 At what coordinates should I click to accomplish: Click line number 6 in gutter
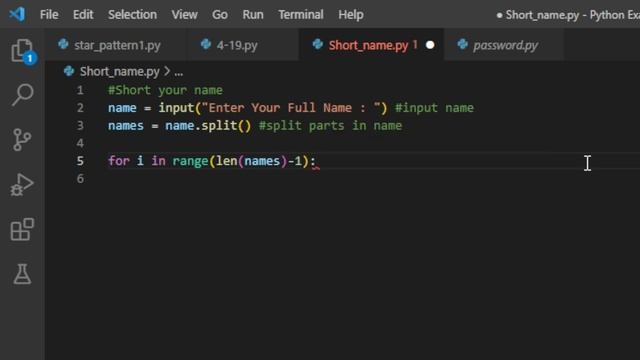[80, 178]
